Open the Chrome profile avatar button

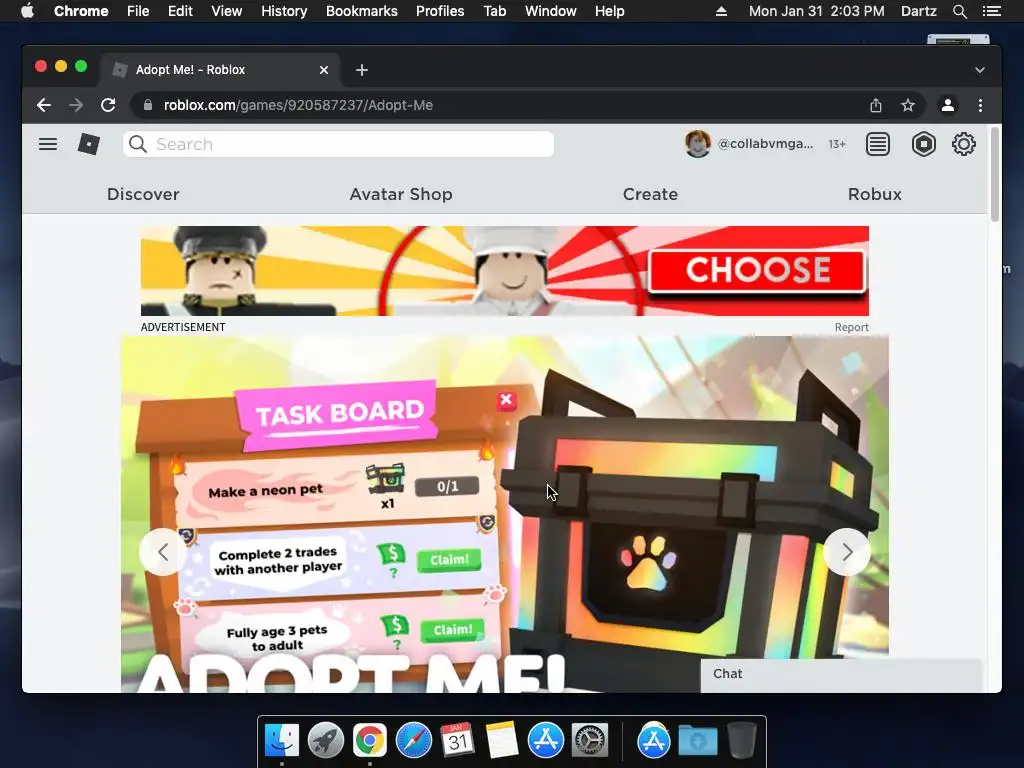click(x=948, y=105)
